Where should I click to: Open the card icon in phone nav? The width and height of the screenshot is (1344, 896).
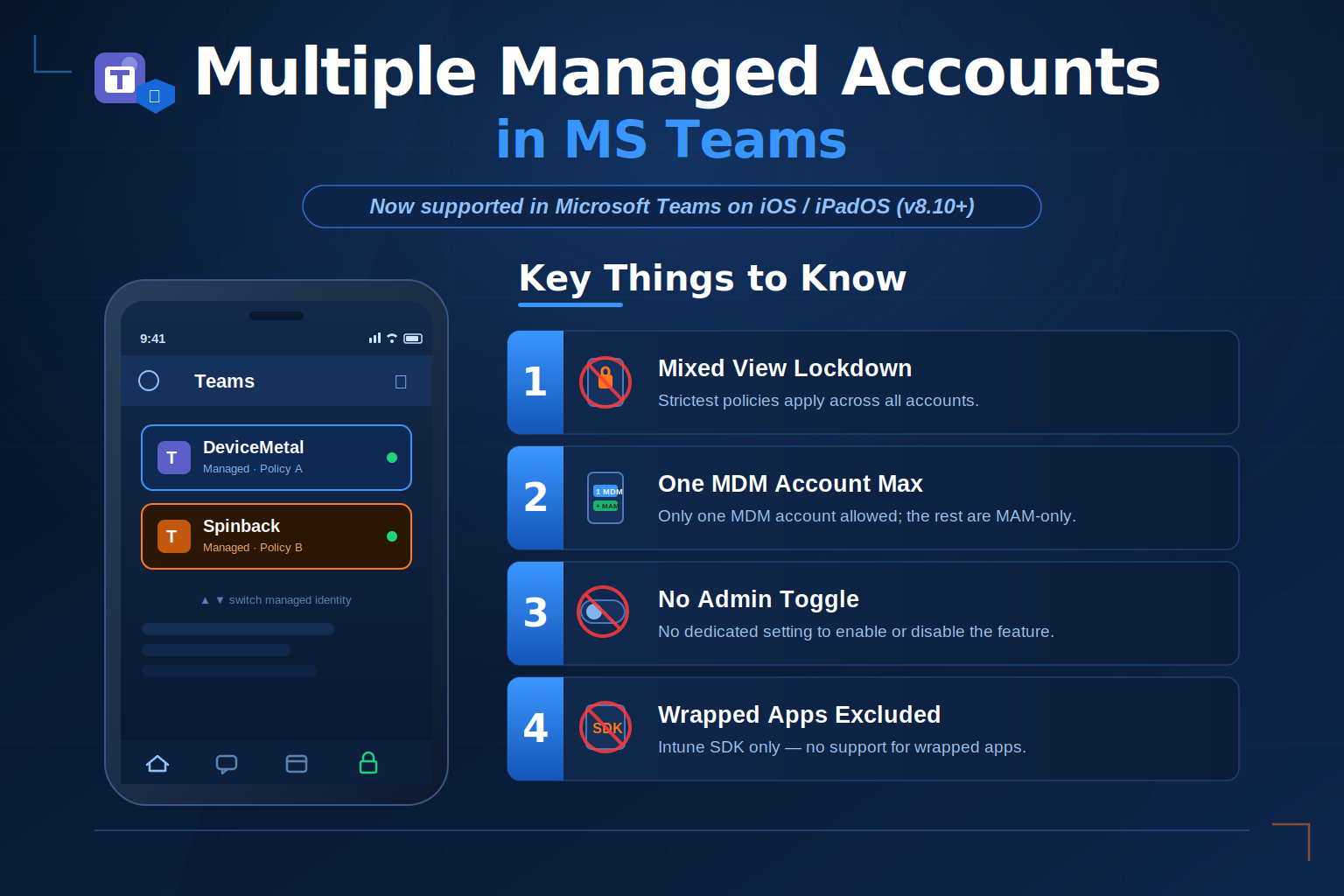coord(297,764)
